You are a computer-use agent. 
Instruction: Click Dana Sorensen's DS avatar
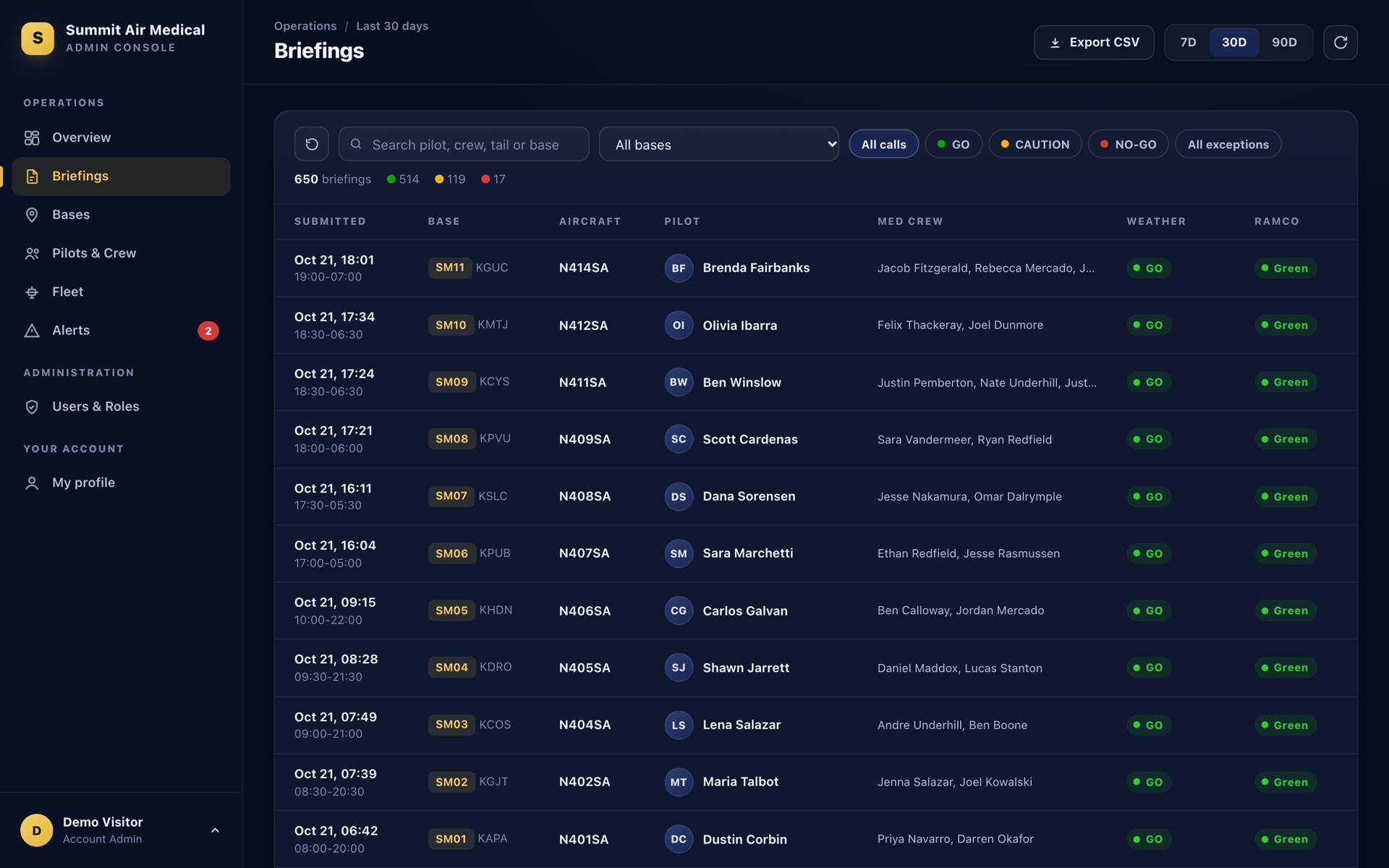pos(679,496)
